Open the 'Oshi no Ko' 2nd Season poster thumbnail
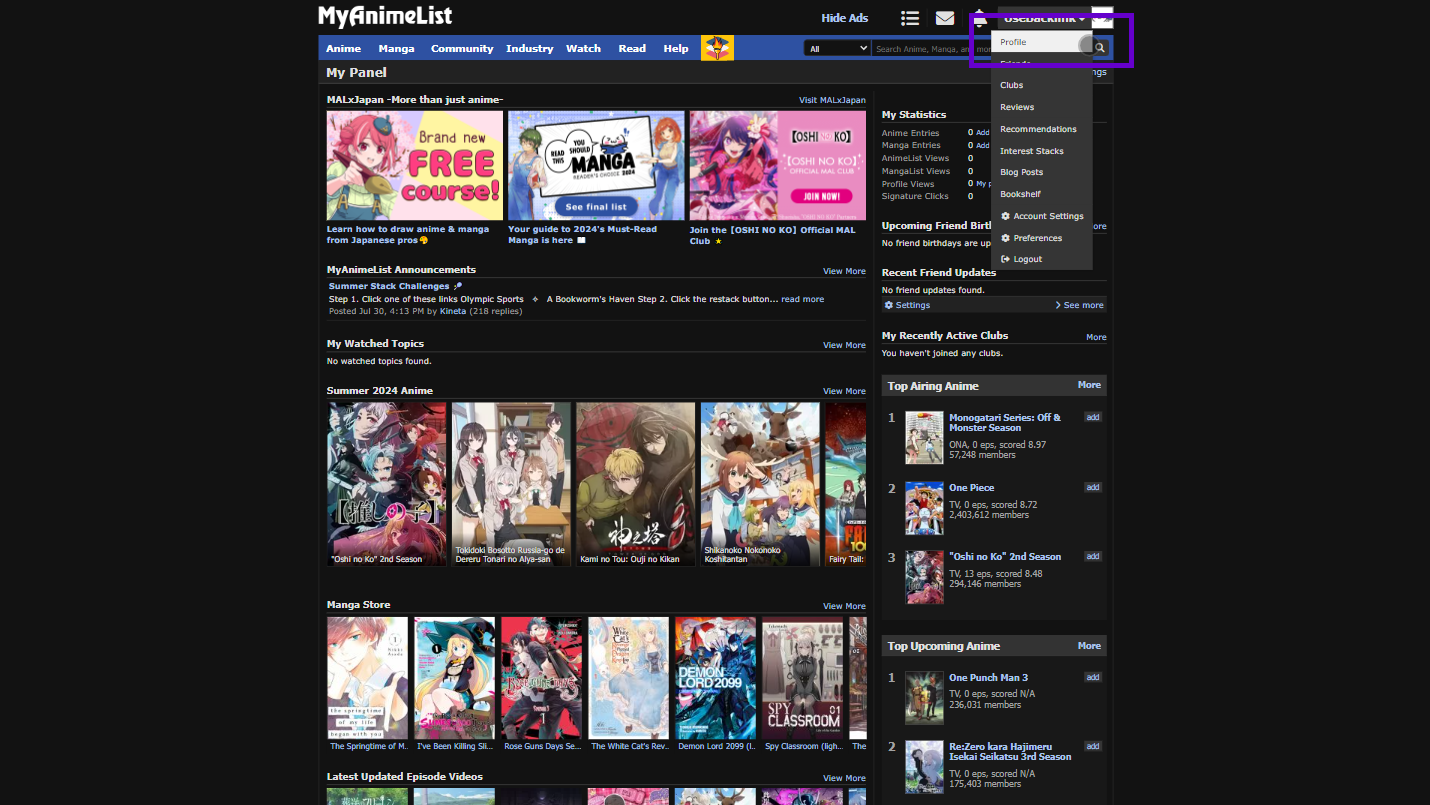The height and width of the screenshot is (805, 1430). click(x=924, y=577)
